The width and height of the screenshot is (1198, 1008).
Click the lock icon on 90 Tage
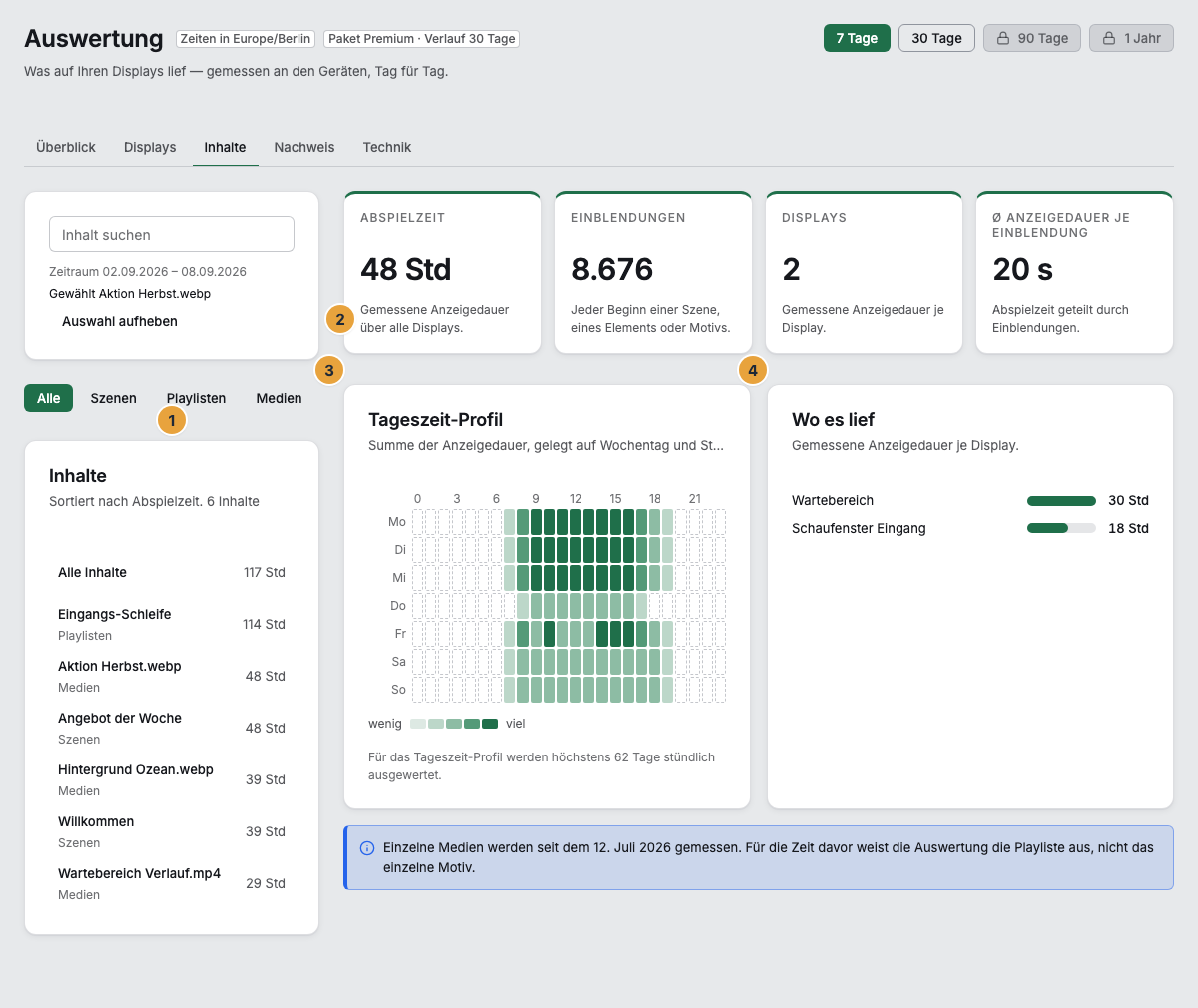[x=1003, y=38]
